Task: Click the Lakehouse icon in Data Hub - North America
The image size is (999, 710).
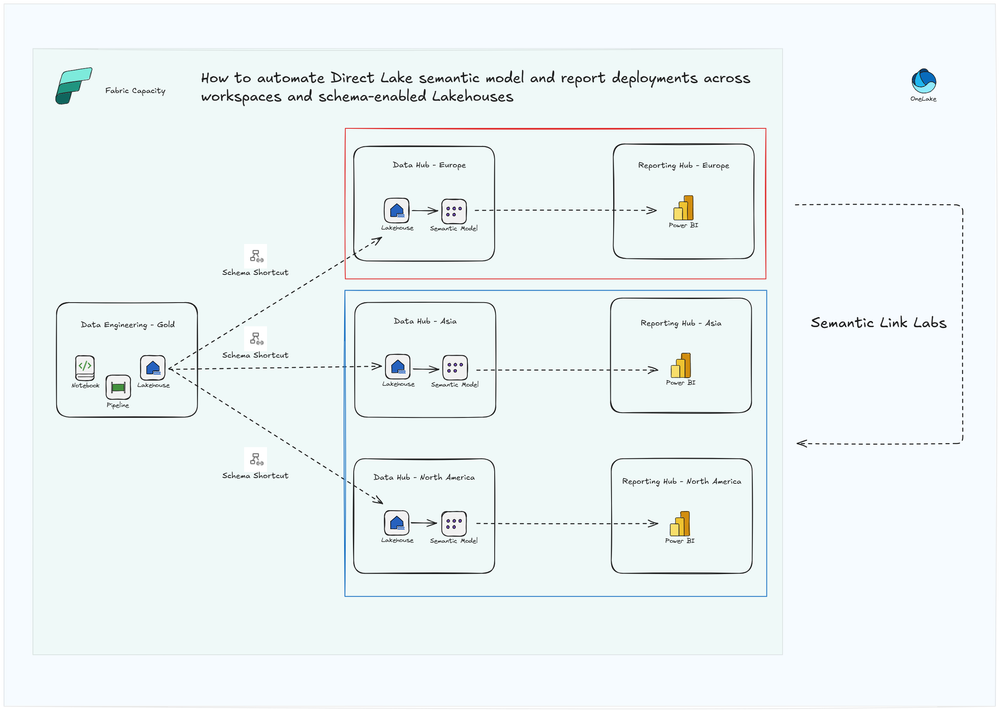Action: [x=397, y=523]
